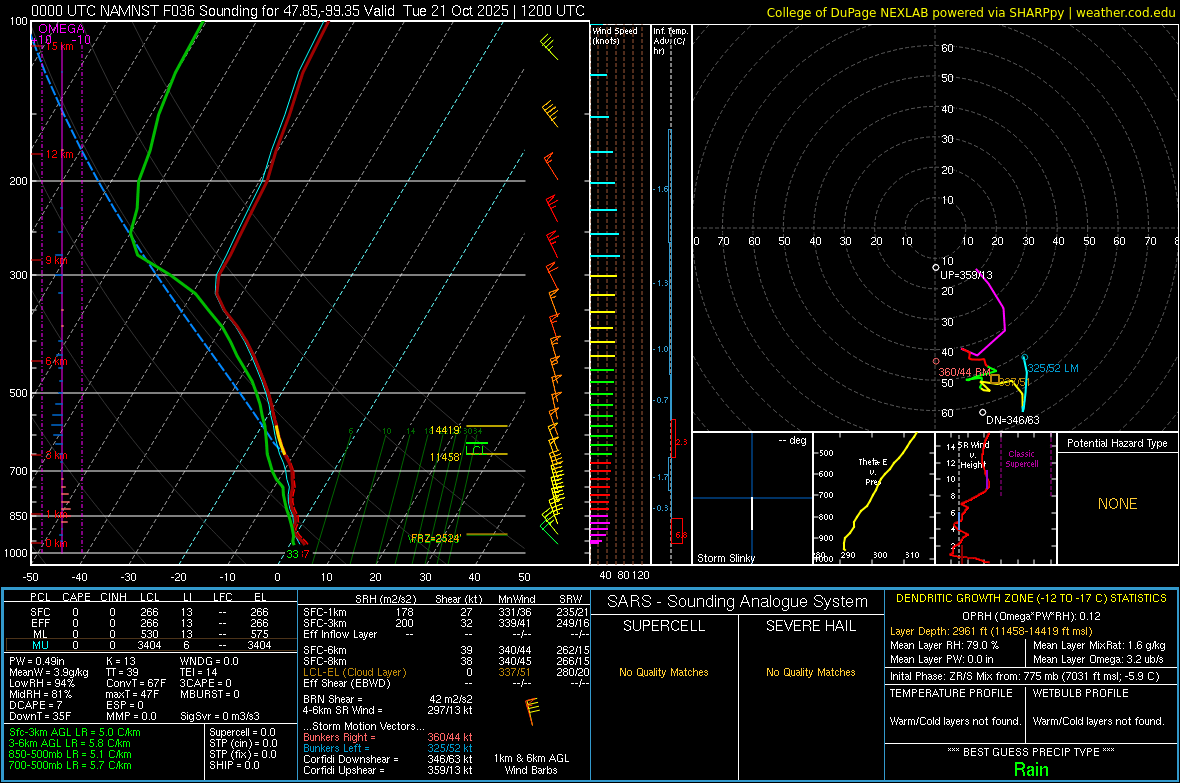Click the Mean Layer RH: 79.0 % value

click(944, 645)
